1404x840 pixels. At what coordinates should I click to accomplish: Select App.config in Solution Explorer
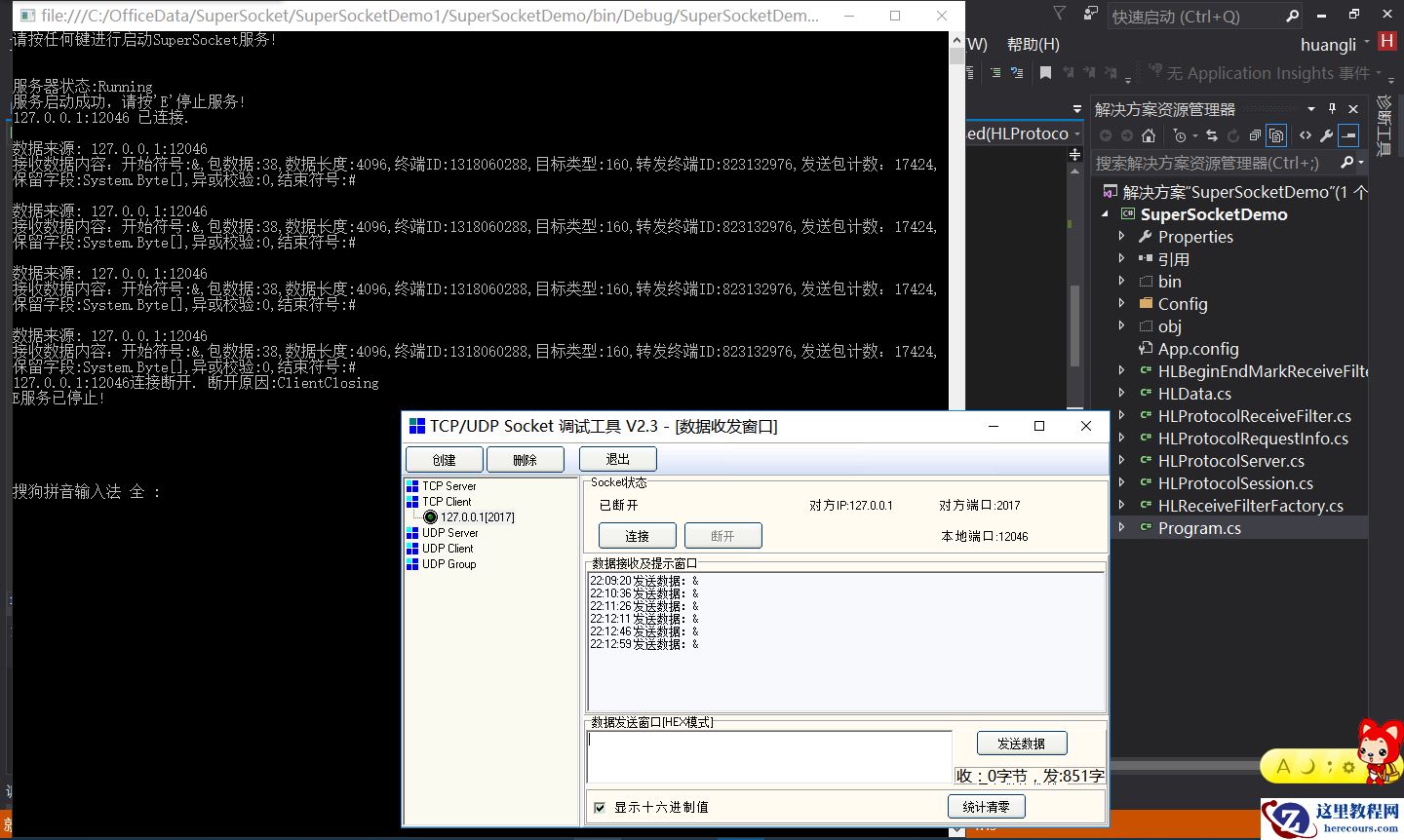point(1198,349)
